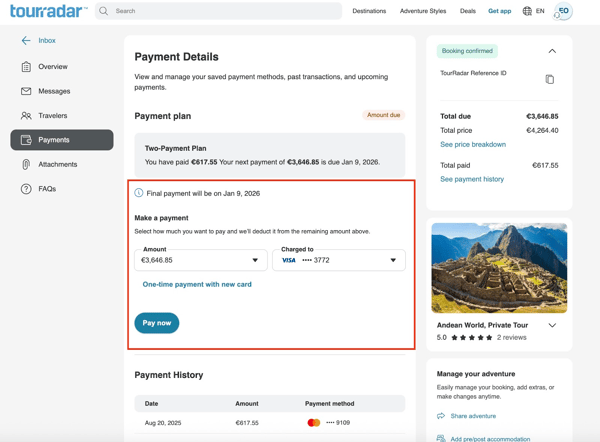Collapse the Booking confirmed panel
The height and width of the screenshot is (442, 600).
pos(552,51)
